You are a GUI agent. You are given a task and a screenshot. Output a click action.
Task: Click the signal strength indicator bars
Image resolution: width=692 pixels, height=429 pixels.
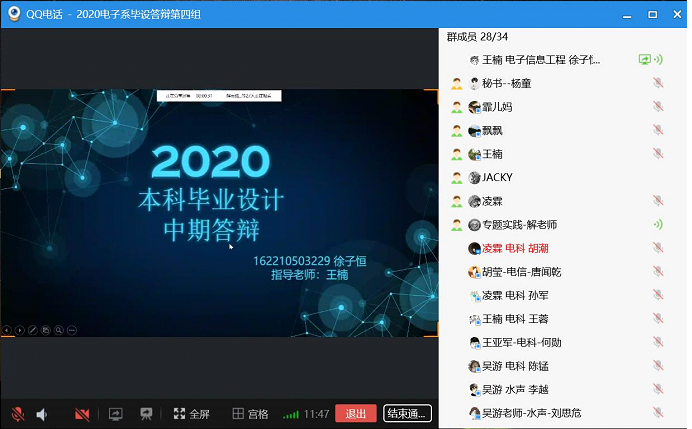pos(290,414)
